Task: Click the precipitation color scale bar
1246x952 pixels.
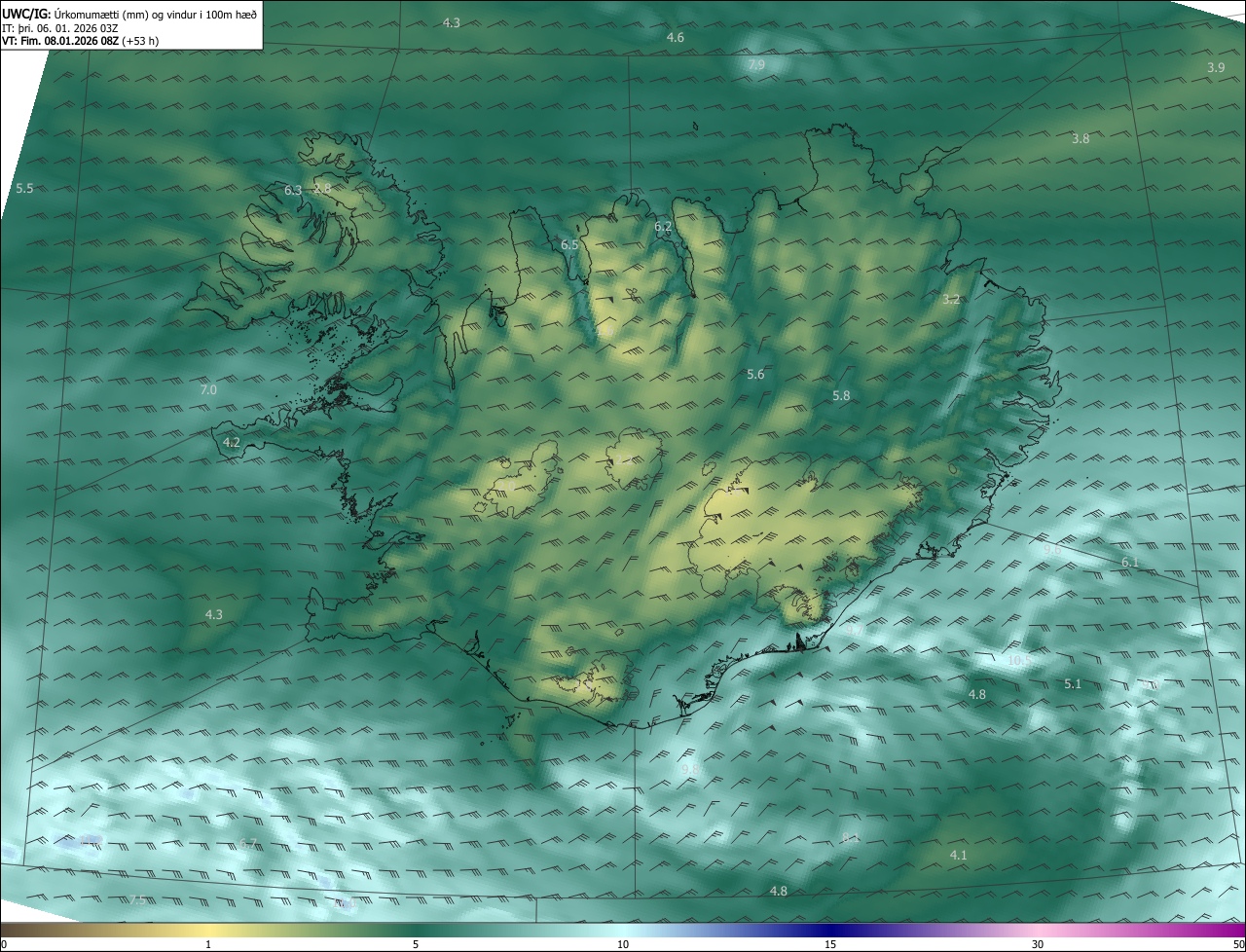Action: point(623,930)
